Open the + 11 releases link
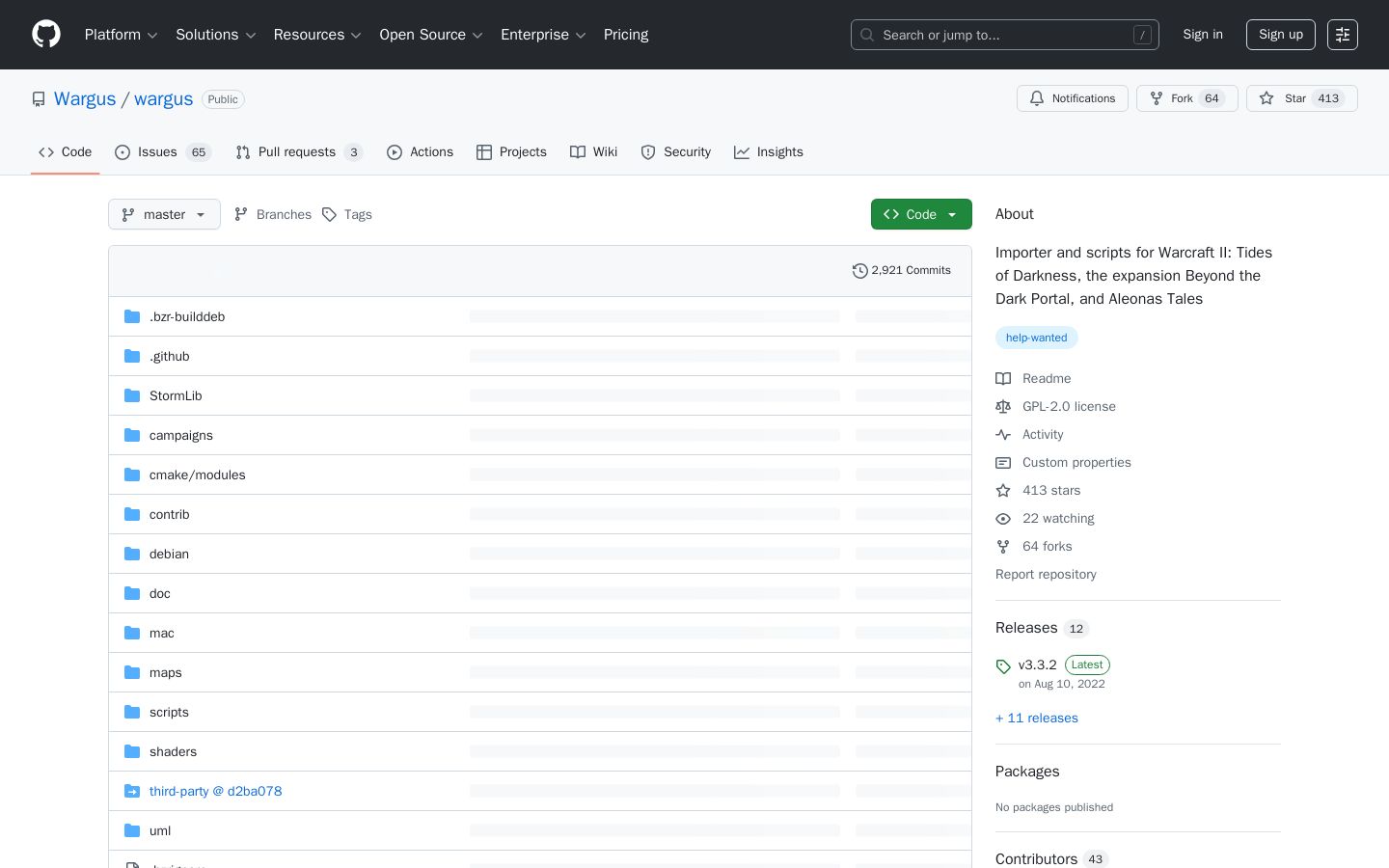Screen dimensions: 1389x868 (x=1037, y=719)
